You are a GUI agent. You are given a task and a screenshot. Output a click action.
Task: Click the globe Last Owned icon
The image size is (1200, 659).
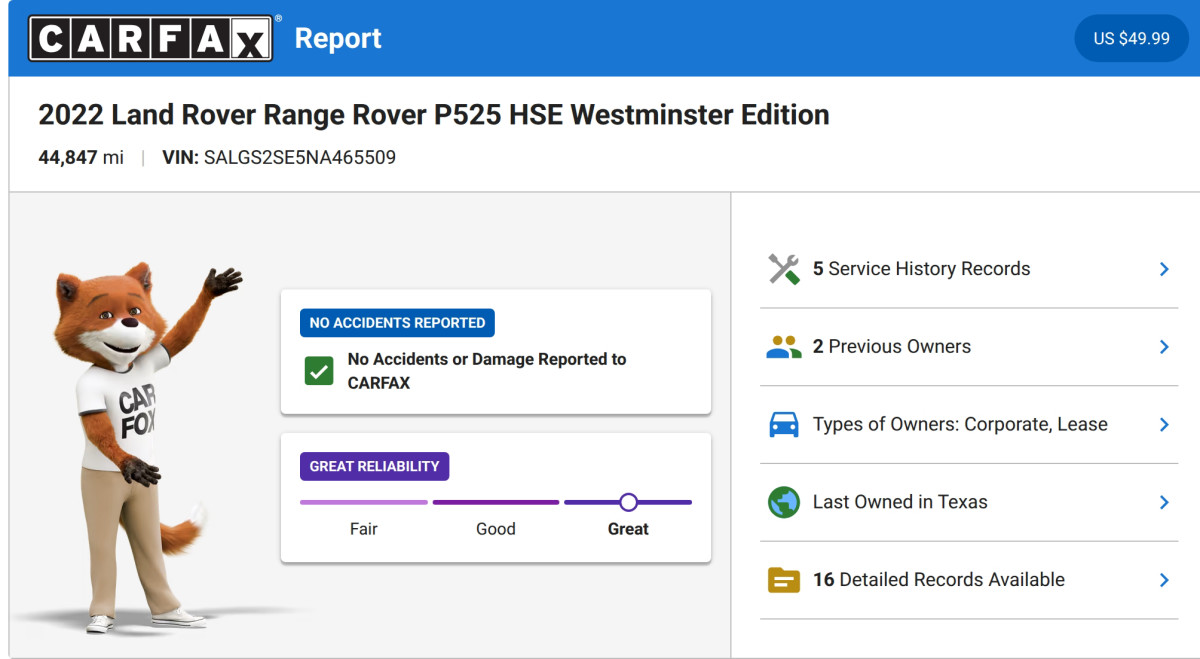pyautogui.click(x=784, y=502)
